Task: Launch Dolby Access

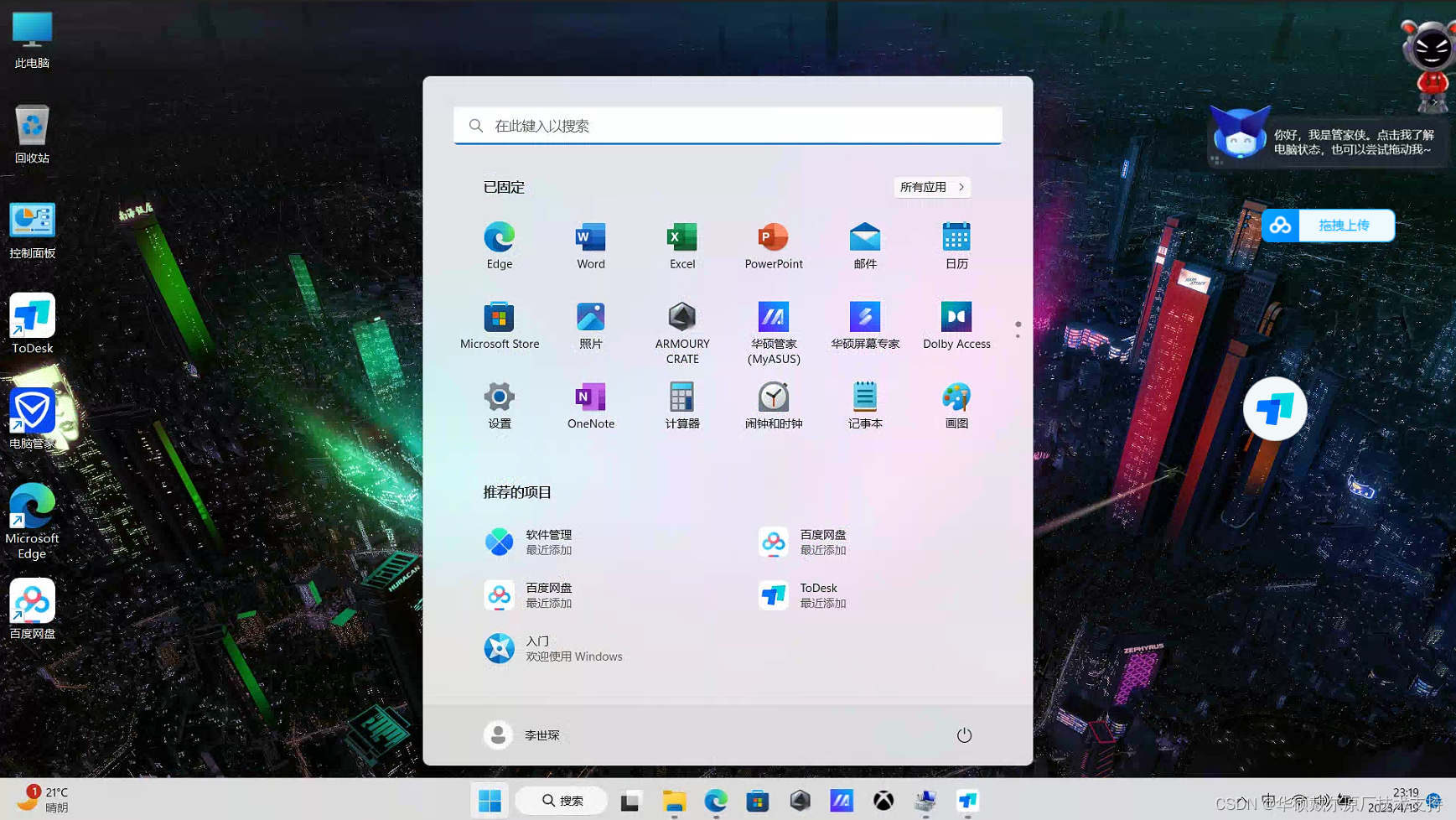Action: (x=956, y=325)
